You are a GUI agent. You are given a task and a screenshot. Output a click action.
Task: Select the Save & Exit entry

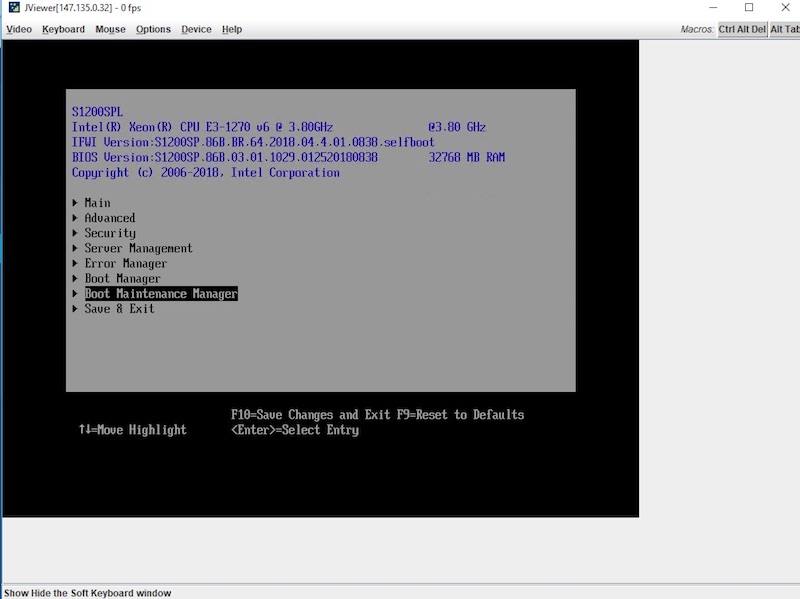[119, 309]
